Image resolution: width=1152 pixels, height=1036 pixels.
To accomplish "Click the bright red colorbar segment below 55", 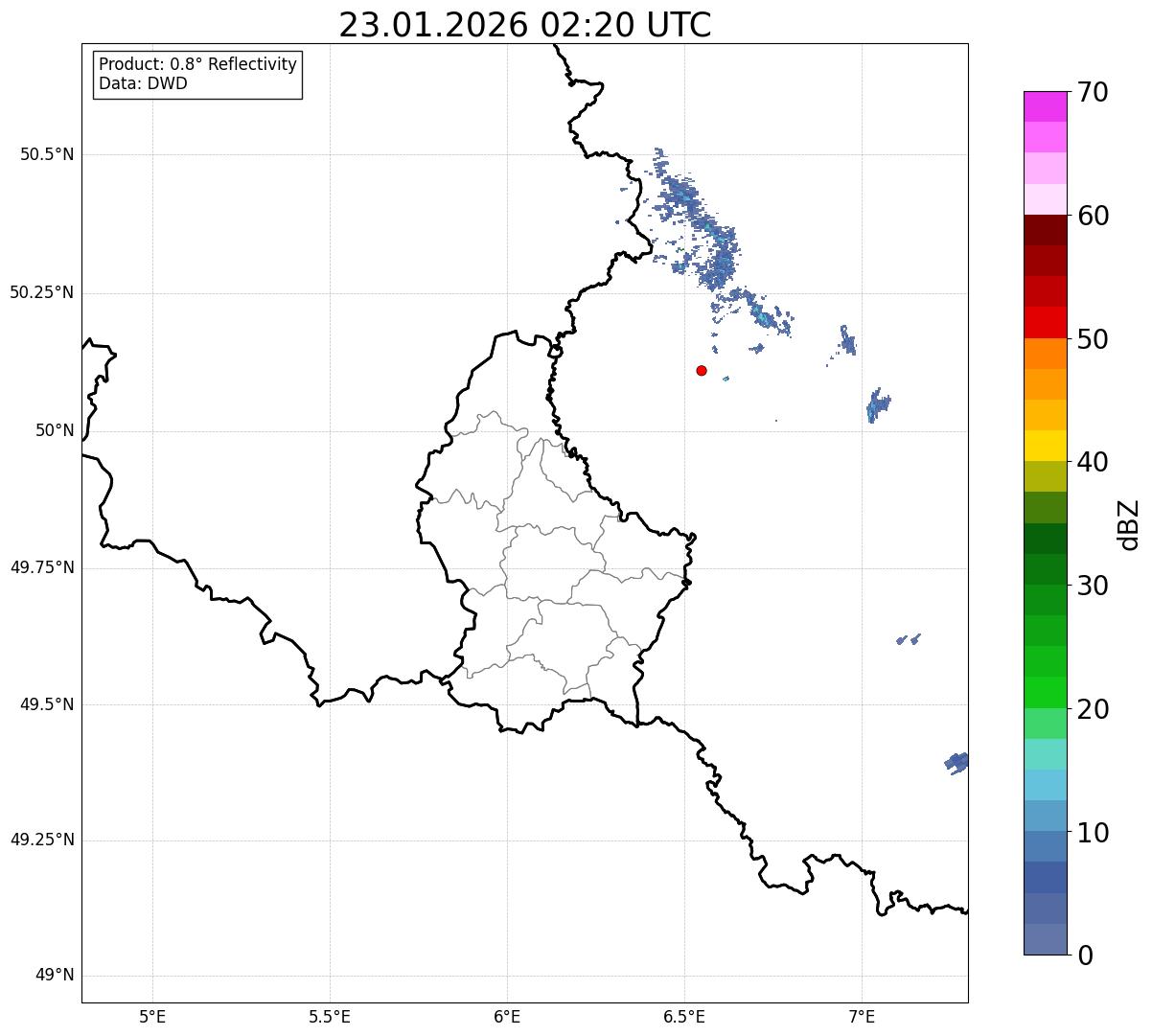I will 1046,322.
